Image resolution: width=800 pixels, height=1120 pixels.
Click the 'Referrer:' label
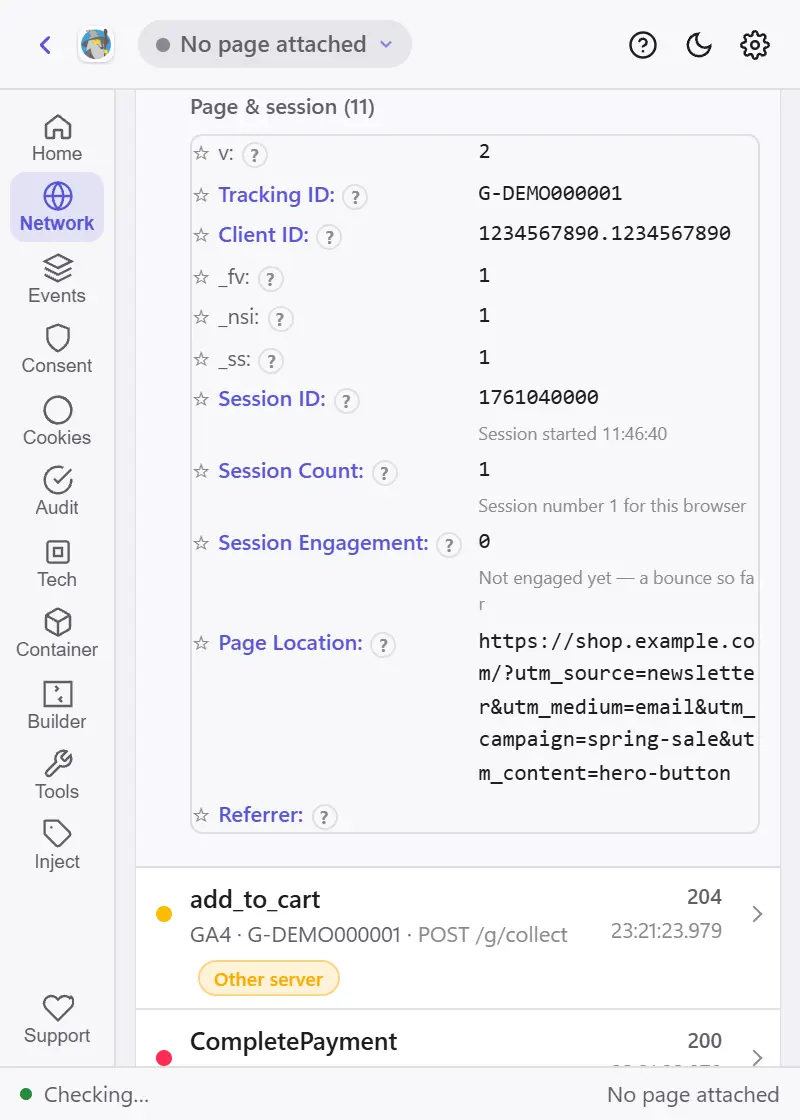tap(261, 815)
